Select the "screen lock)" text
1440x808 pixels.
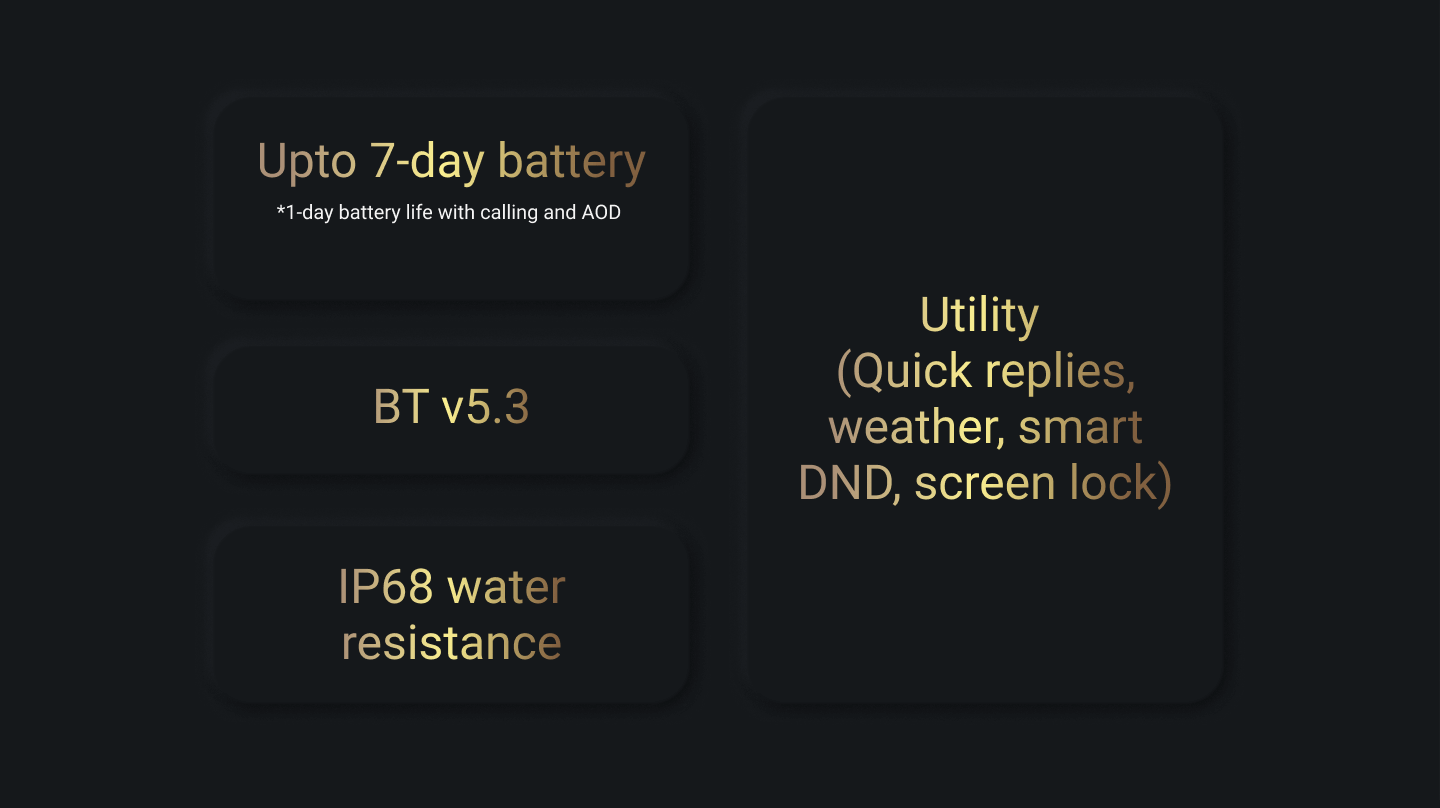click(x=1043, y=484)
